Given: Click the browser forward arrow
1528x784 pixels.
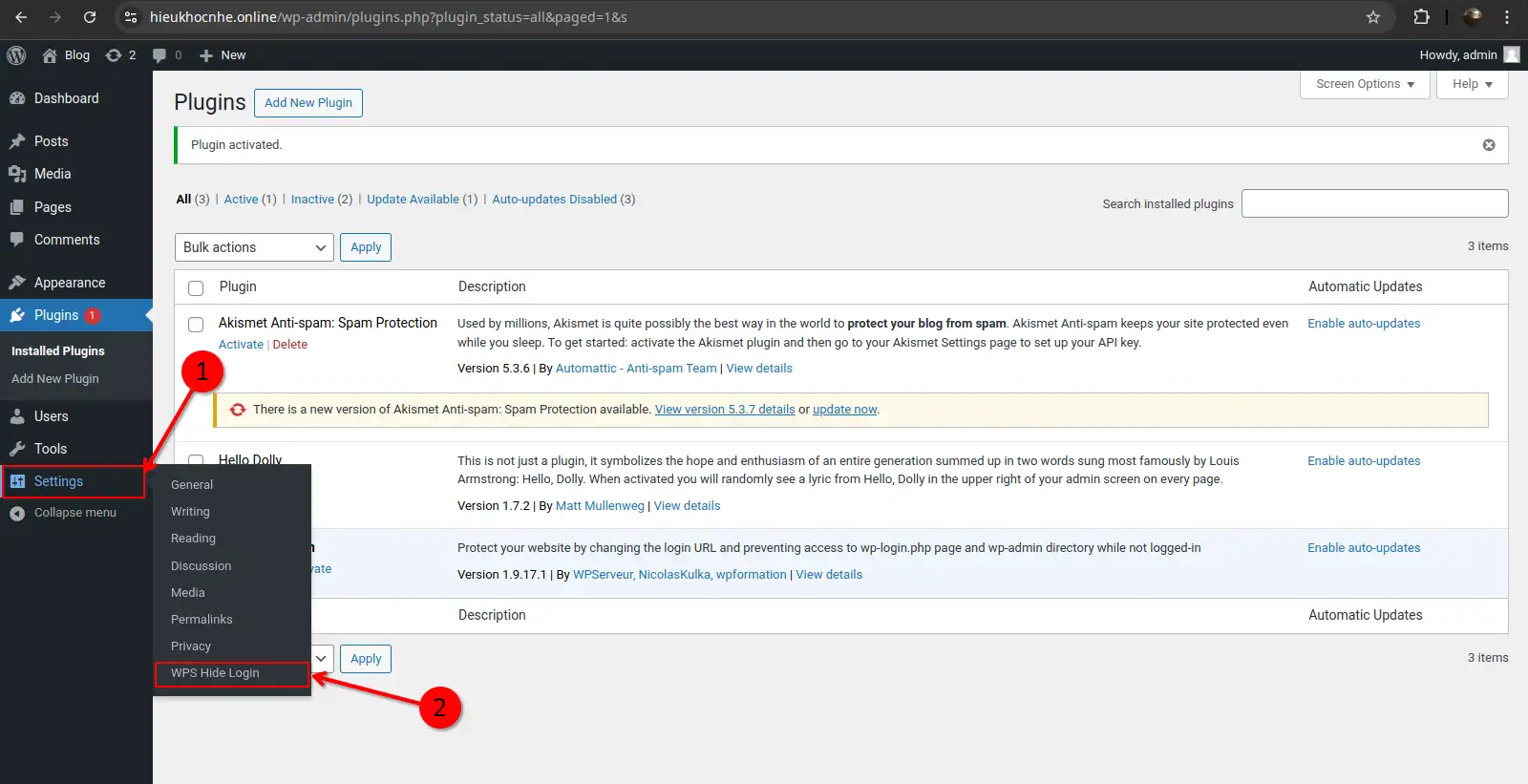Looking at the screenshot, I should pyautogui.click(x=55, y=17).
